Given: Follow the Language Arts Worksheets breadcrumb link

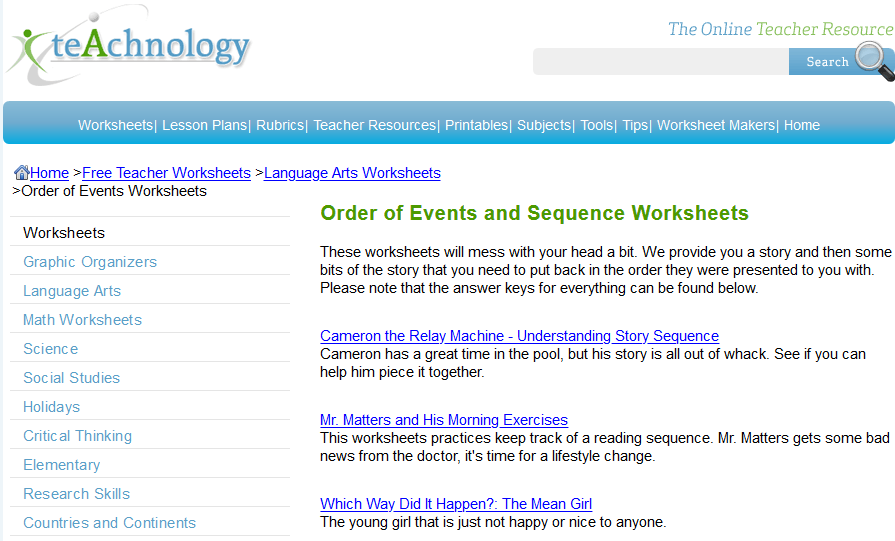Looking at the screenshot, I should click(x=352, y=173).
